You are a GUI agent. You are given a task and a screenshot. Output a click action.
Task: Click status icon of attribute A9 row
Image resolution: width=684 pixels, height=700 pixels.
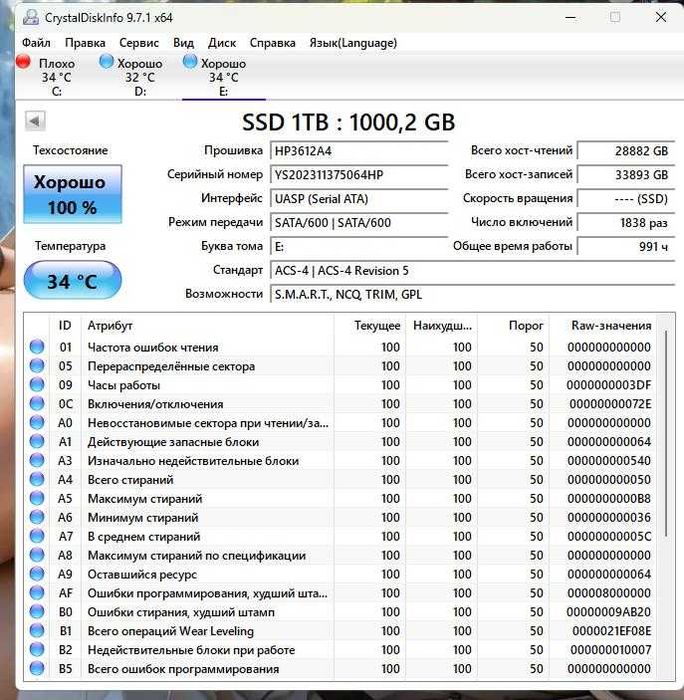[x=37, y=574]
